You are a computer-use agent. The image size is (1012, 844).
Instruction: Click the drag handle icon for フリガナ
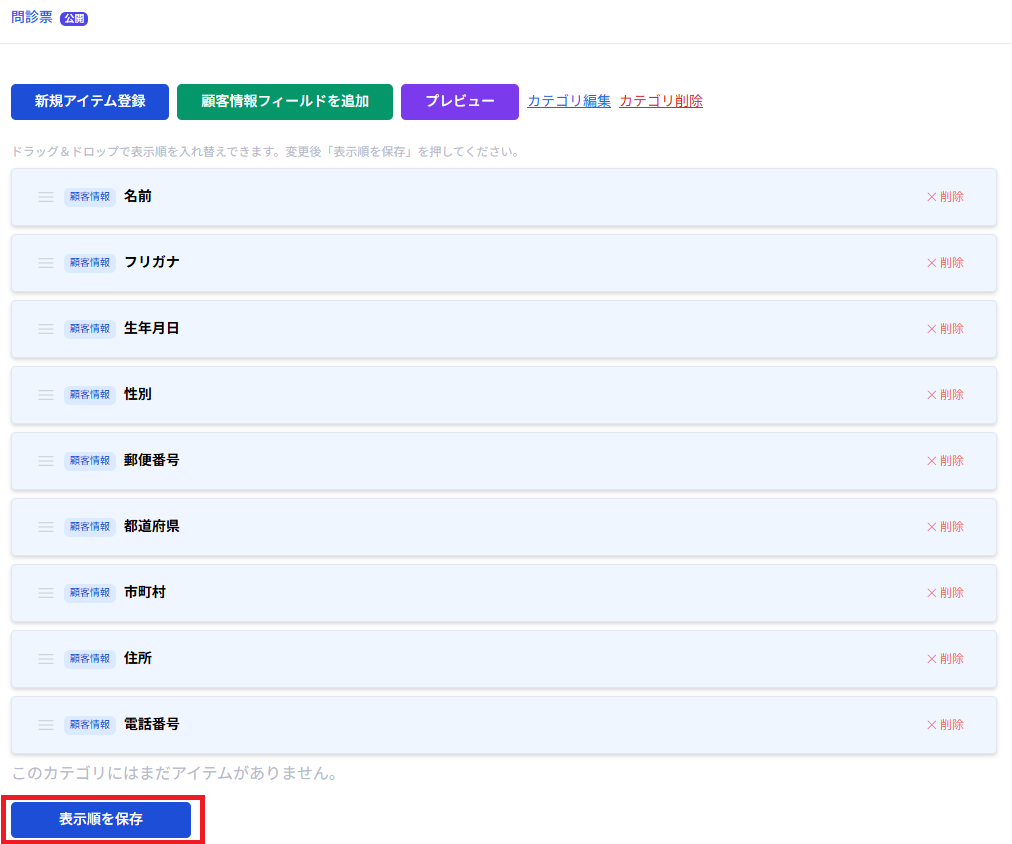coord(46,263)
